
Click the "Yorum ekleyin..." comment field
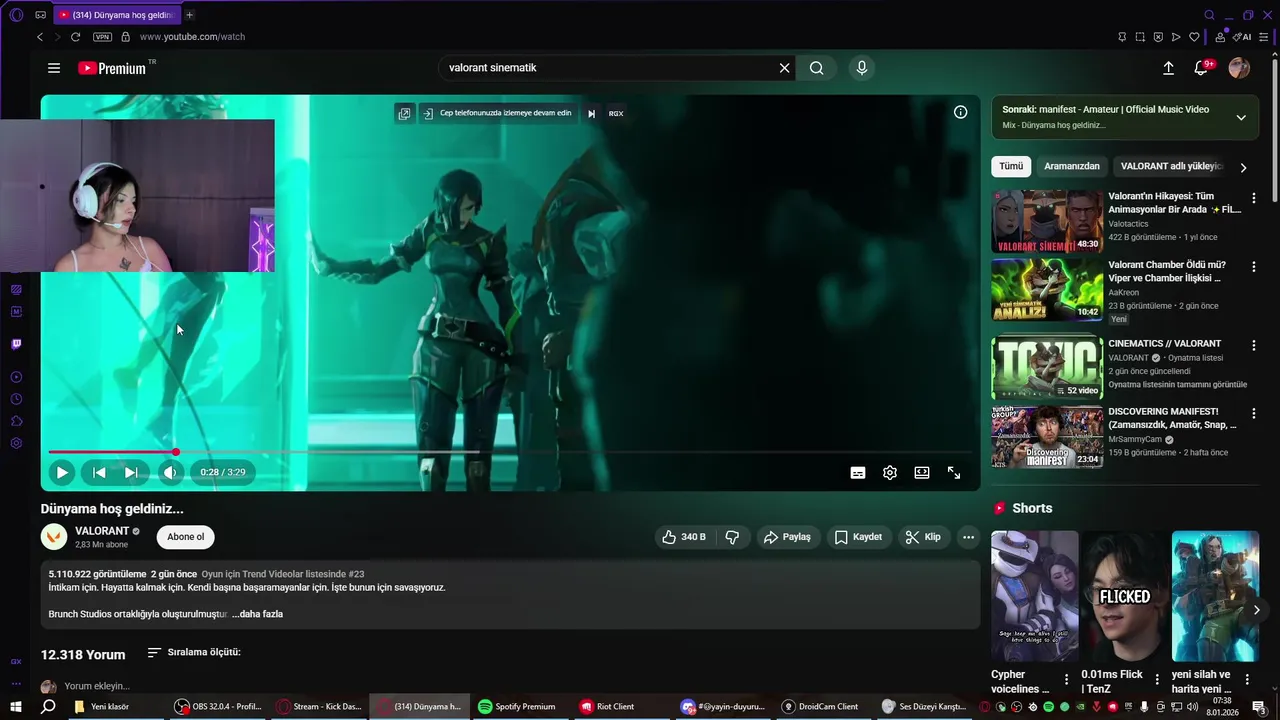pyautogui.click(x=97, y=686)
